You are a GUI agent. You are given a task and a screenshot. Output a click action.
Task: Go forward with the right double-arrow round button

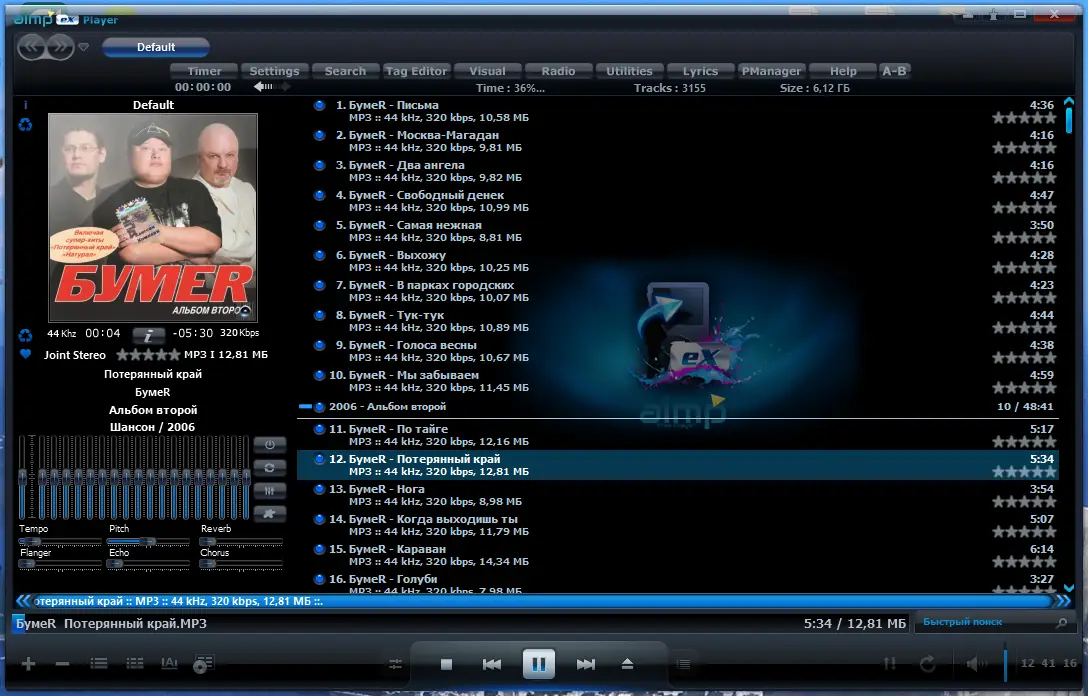coord(60,46)
